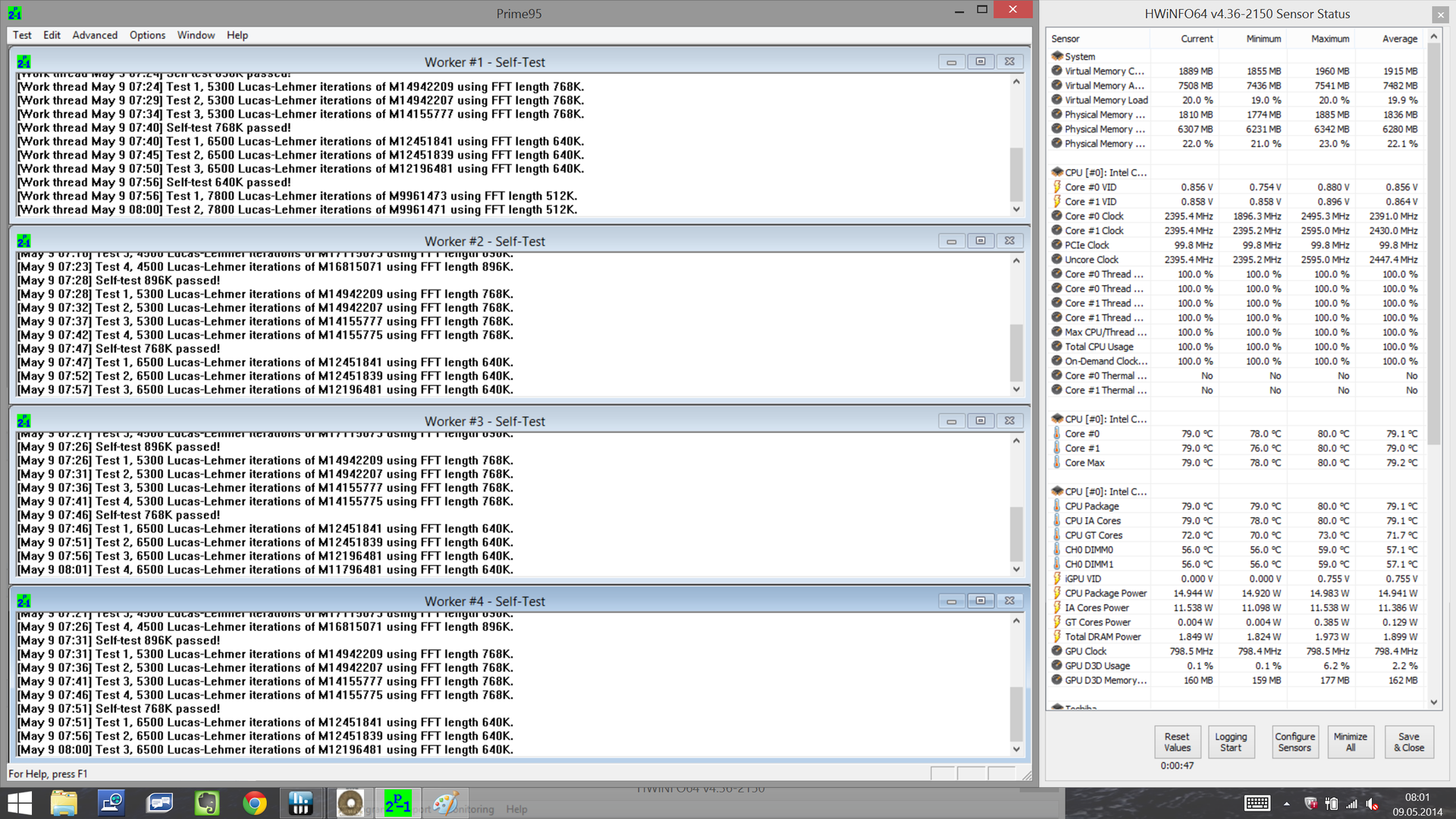The image size is (1456, 819).
Task: Click Worker #1 window system icon
Action: click(x=24, y=62)
